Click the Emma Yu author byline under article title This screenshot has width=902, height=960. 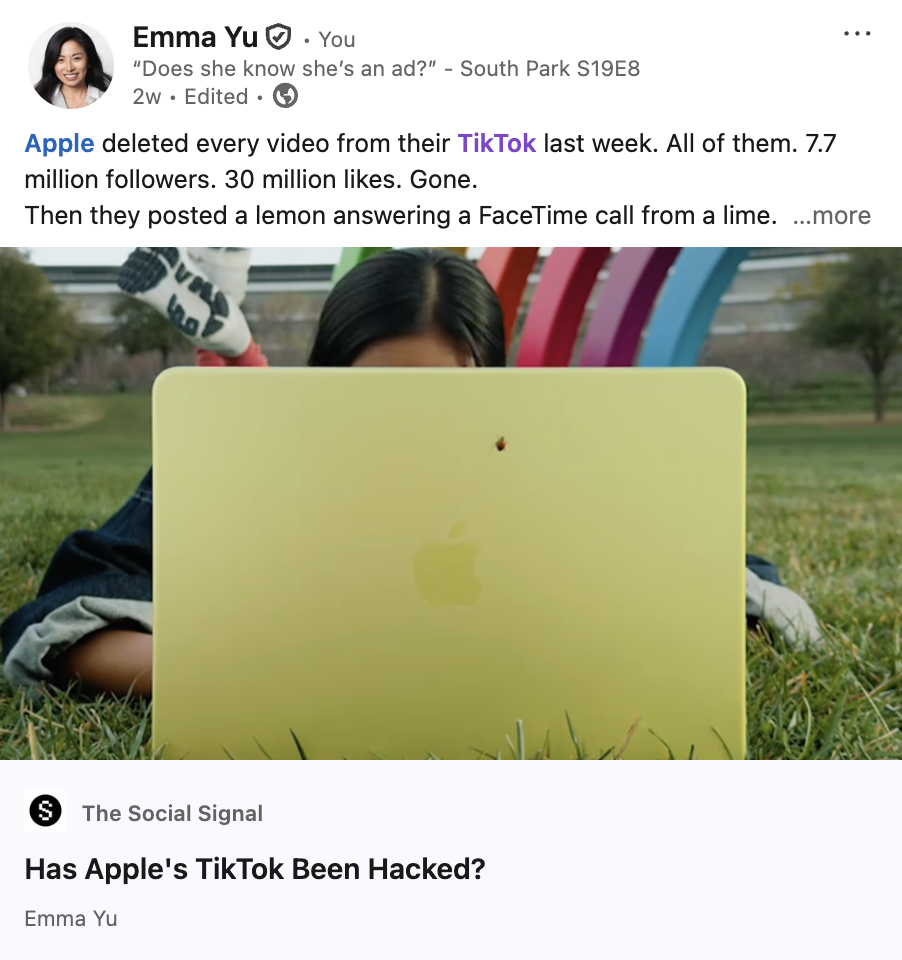(x=71, y=918)
